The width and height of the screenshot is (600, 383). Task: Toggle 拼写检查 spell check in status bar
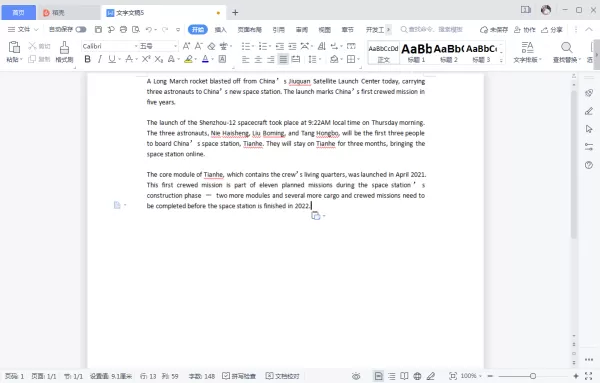click(x=239, y=376)
